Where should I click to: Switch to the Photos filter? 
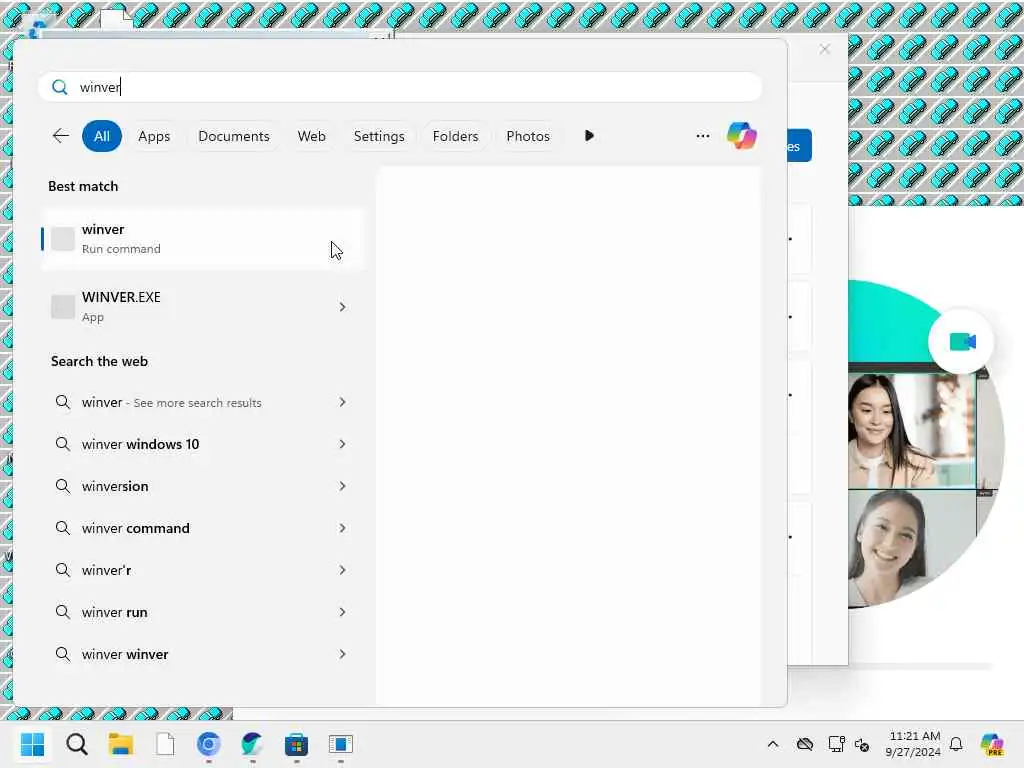(528, 136)
